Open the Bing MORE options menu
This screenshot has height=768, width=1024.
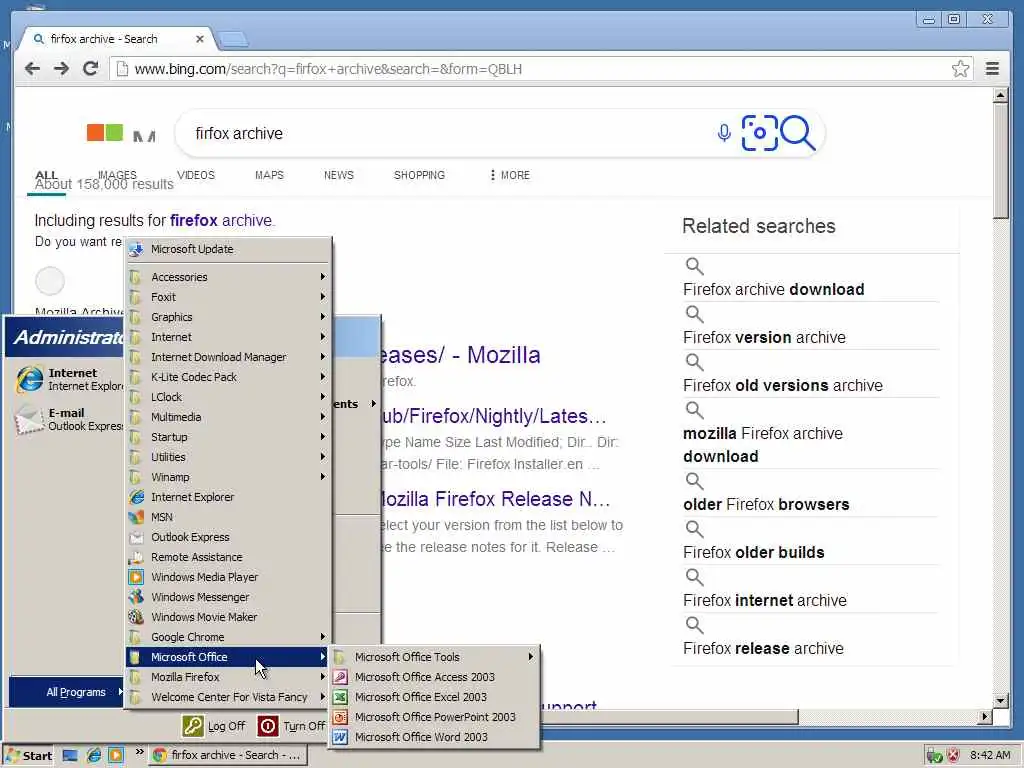tap(510, 175)
